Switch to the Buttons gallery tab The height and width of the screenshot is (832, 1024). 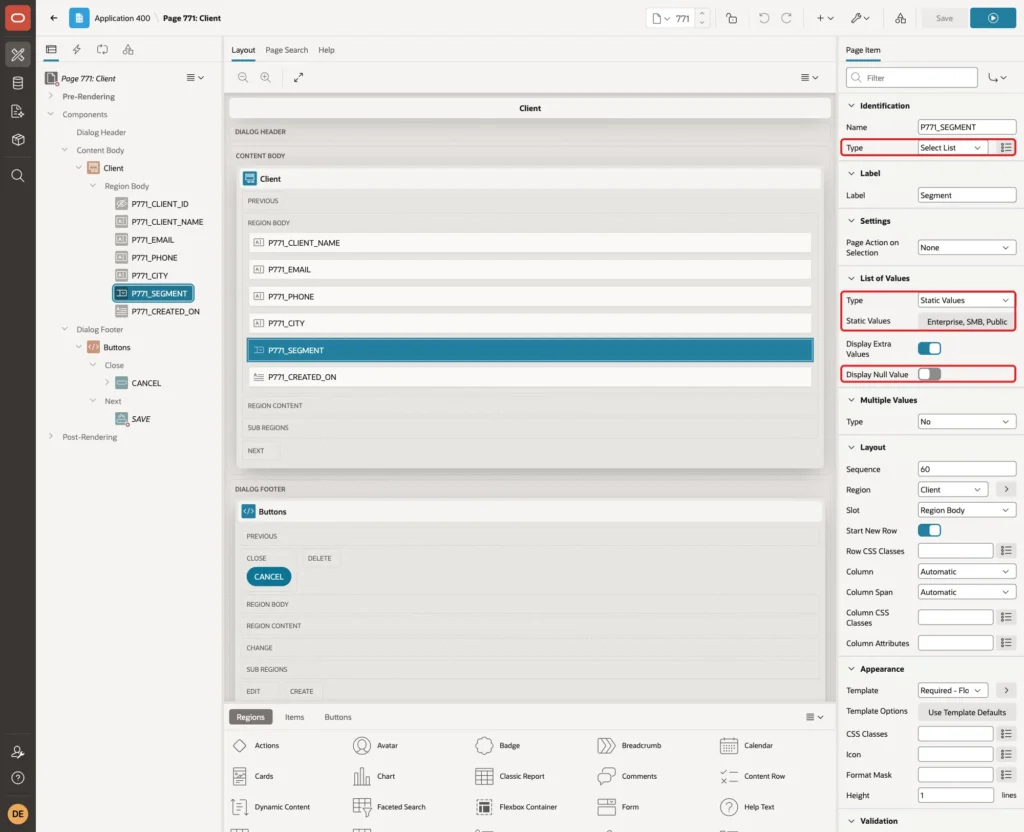click(338, 717)
